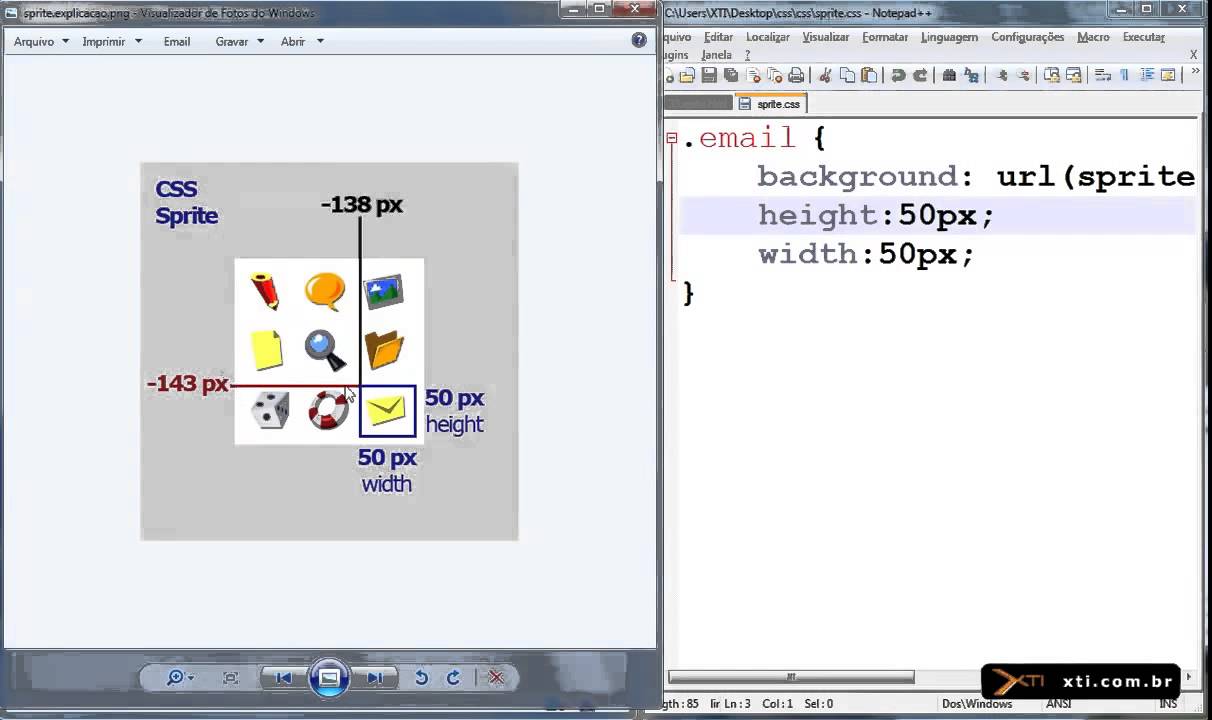Start the slideshow with center button

[x=329, y=678]
